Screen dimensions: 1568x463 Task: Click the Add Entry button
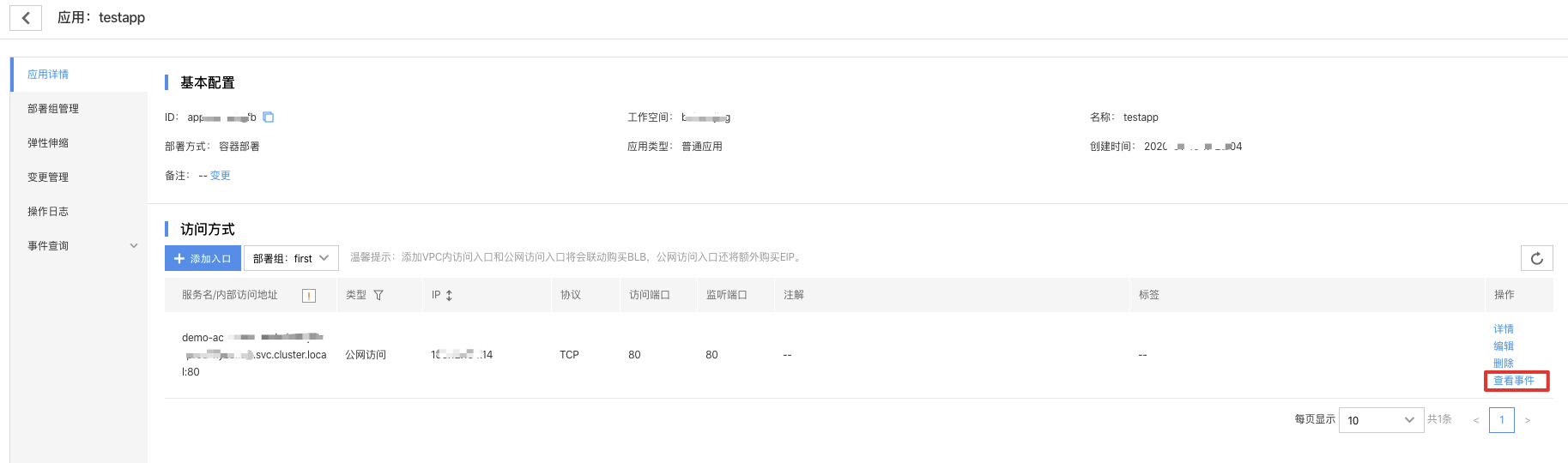point(203,258)
